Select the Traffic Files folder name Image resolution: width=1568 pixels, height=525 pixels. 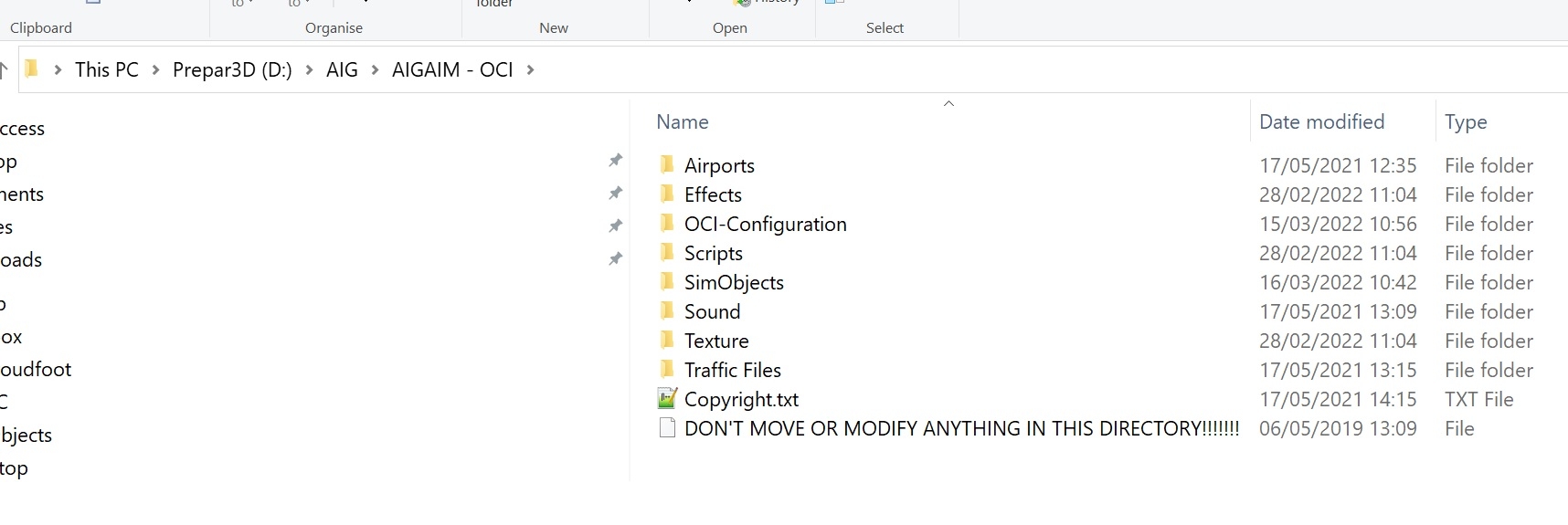[x=733, y=370]
